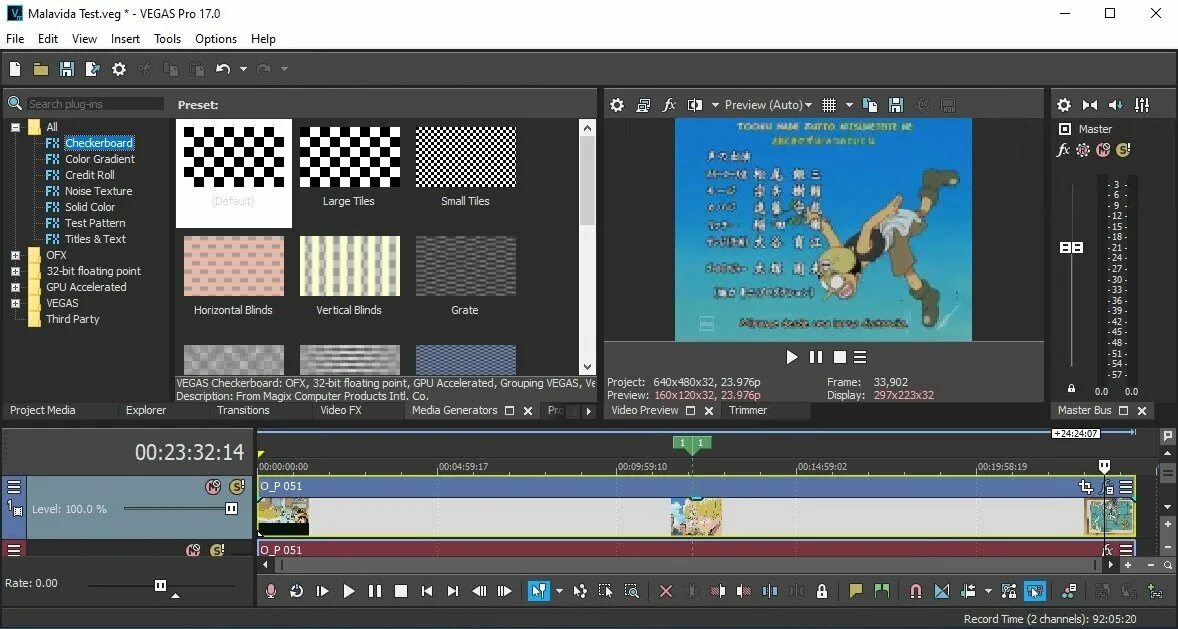Open Overlays dropdown arrow next to grid
This screenshot has height=629, width=1178.
849,105
